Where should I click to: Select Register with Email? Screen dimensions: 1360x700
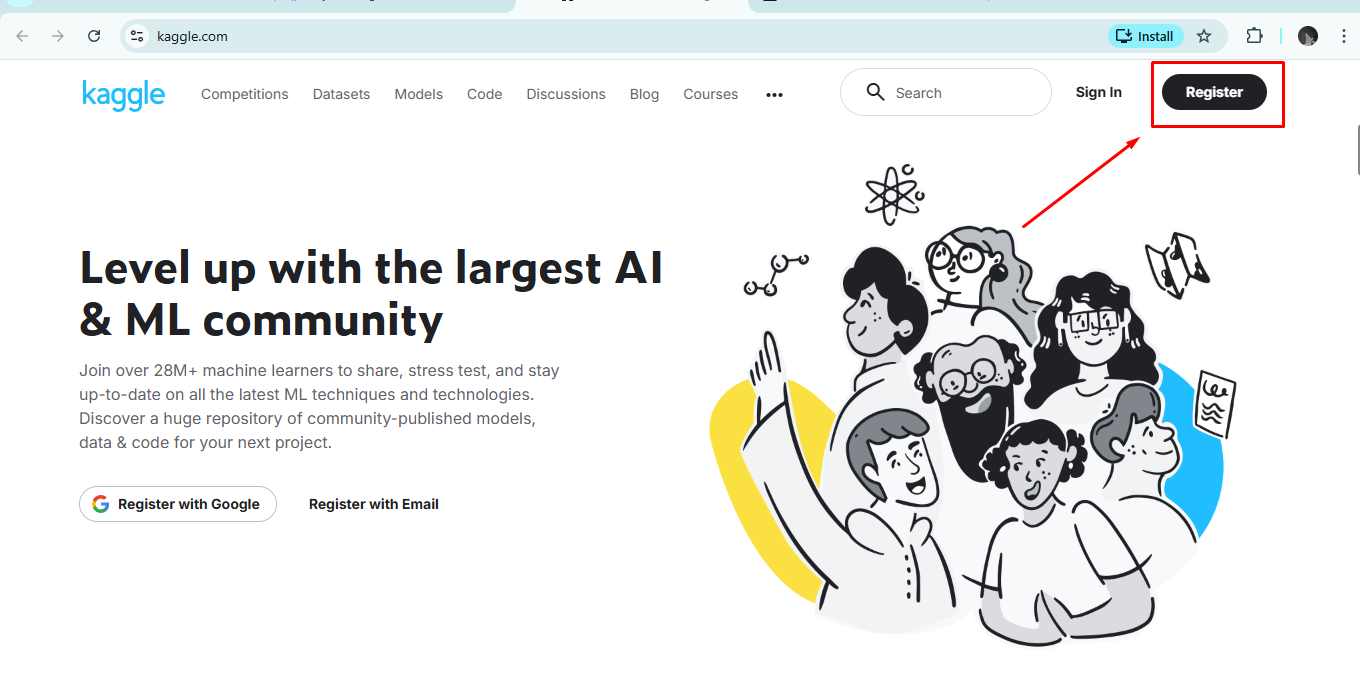coord(373,504)
